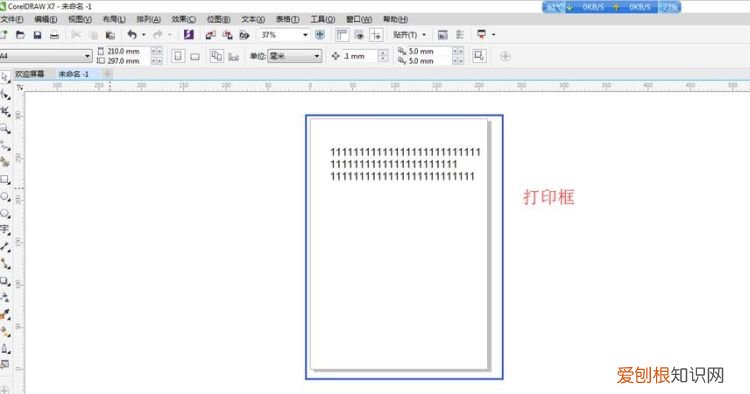Image resolution: width=750 pixels, height=394 pixels.
Task: Select the Color Eyedropper tool
Action: [x=5, y=314]
